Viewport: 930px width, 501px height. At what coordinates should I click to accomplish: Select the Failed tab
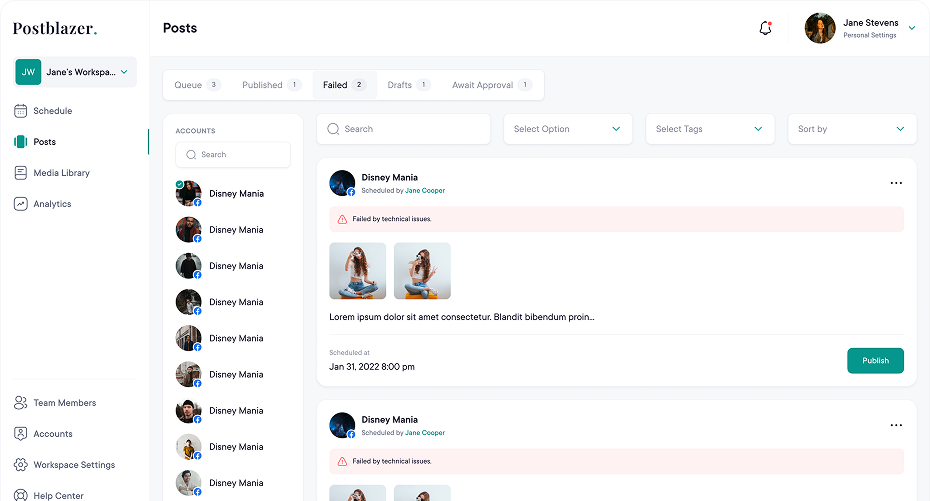(x=345, y=85)
